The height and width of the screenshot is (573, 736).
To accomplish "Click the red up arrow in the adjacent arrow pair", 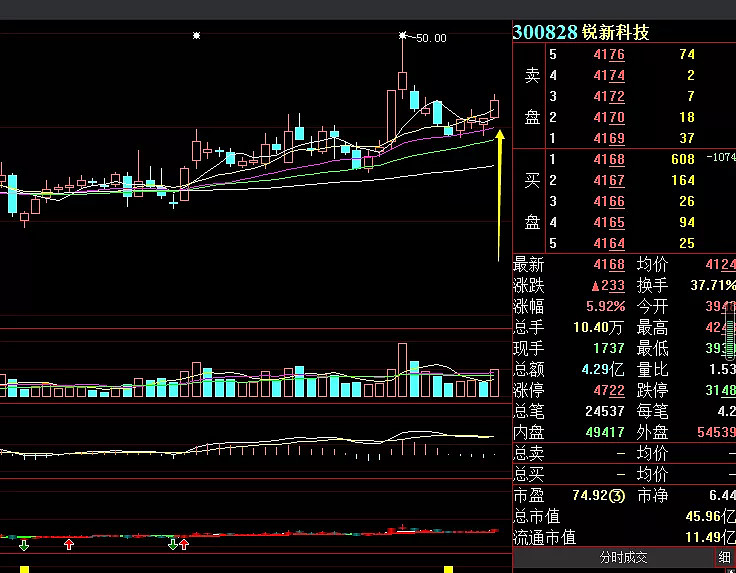I will (x=184, y=544).
